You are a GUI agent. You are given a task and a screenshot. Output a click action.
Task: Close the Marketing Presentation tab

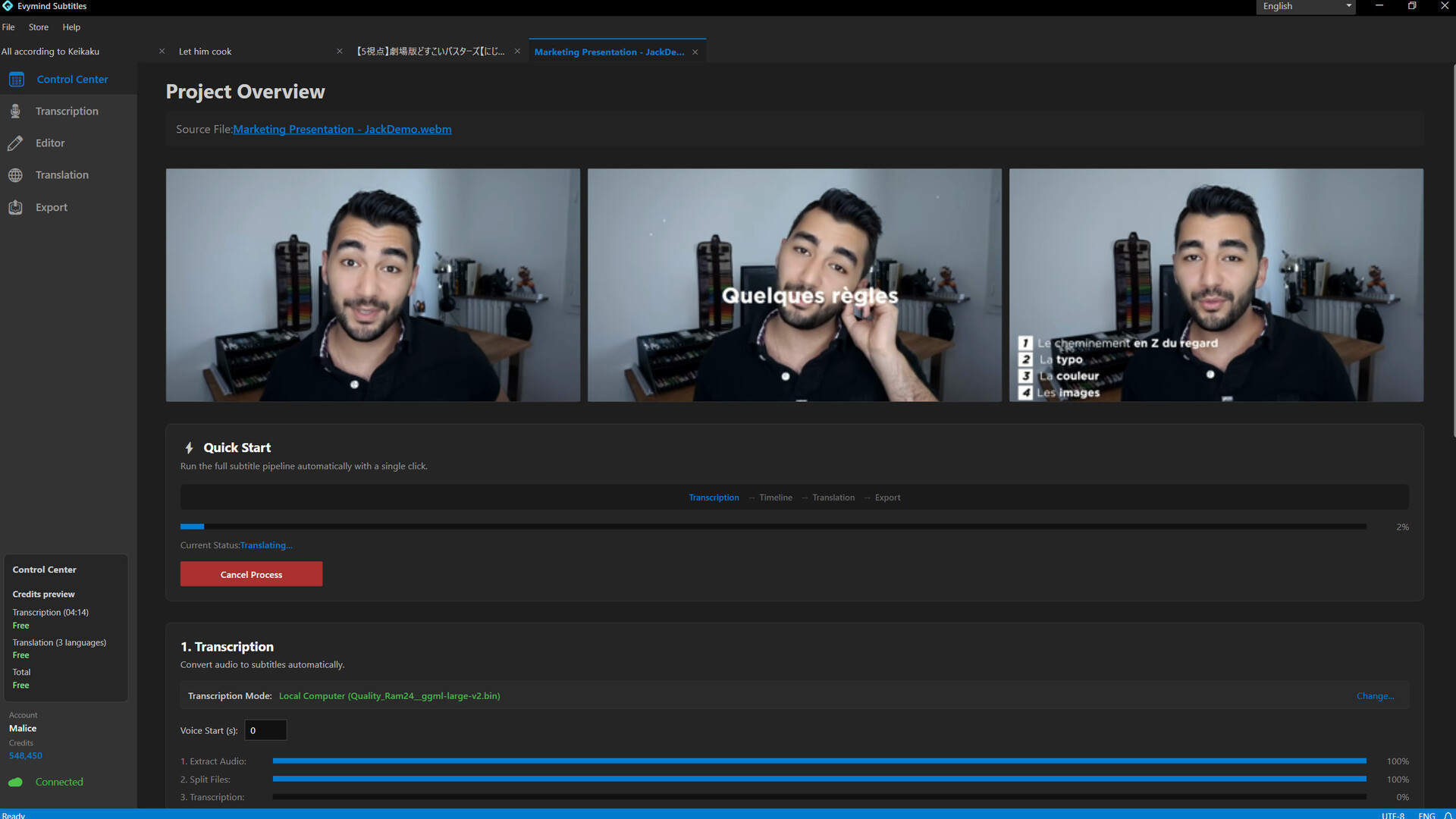tap(695, 52)
